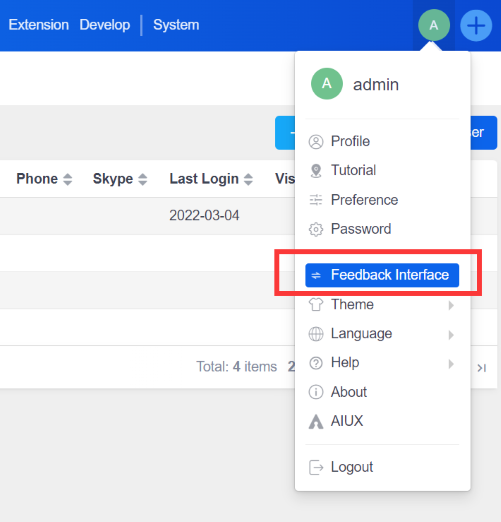
Task: Open the Develop navigation menu
Action: point(105,25)
